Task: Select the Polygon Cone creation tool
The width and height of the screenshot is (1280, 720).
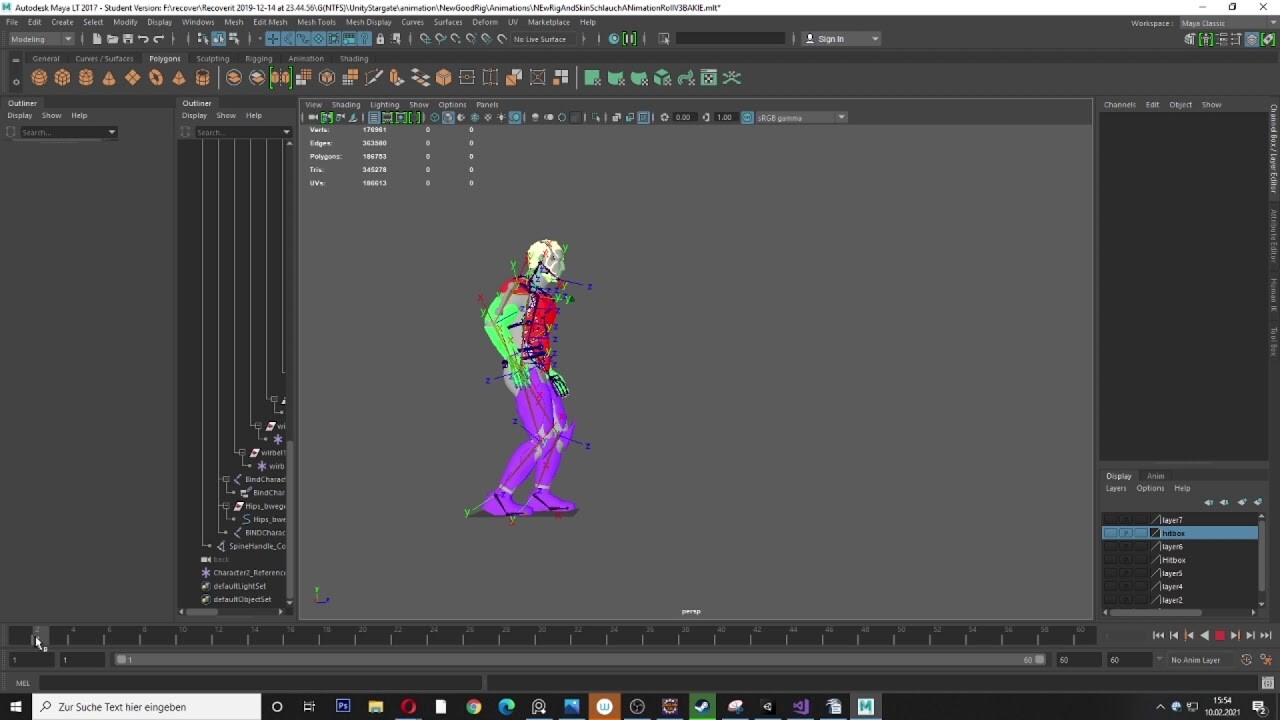Action: 111,77
